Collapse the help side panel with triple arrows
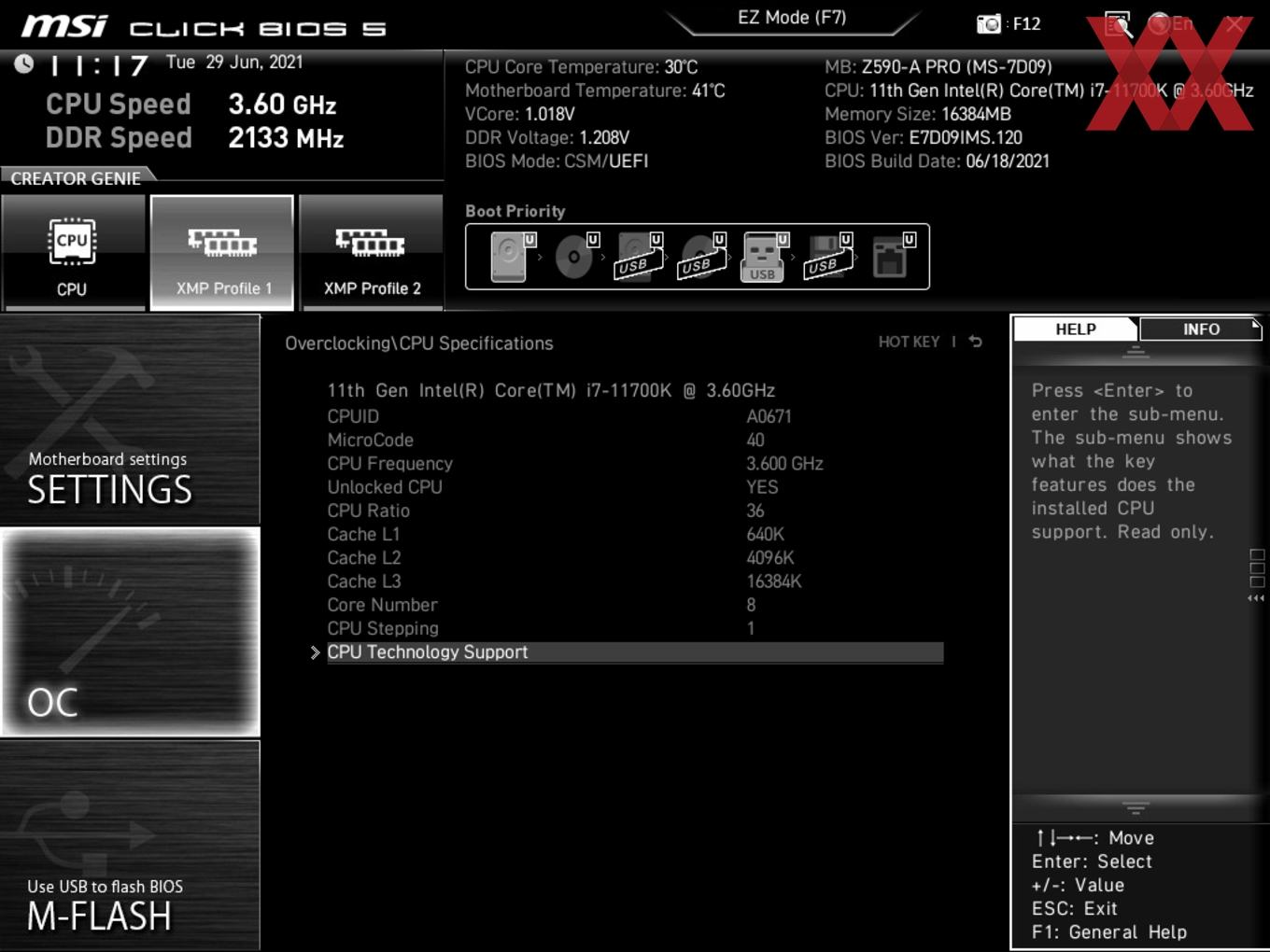The image size is (1270, 952). click(1256, 598)
